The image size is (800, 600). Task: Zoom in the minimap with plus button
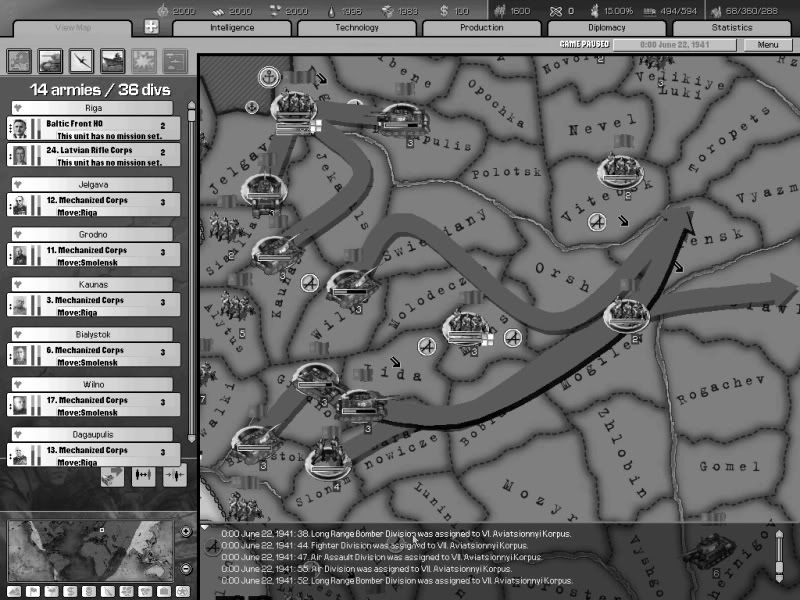(x=186, y=531)
